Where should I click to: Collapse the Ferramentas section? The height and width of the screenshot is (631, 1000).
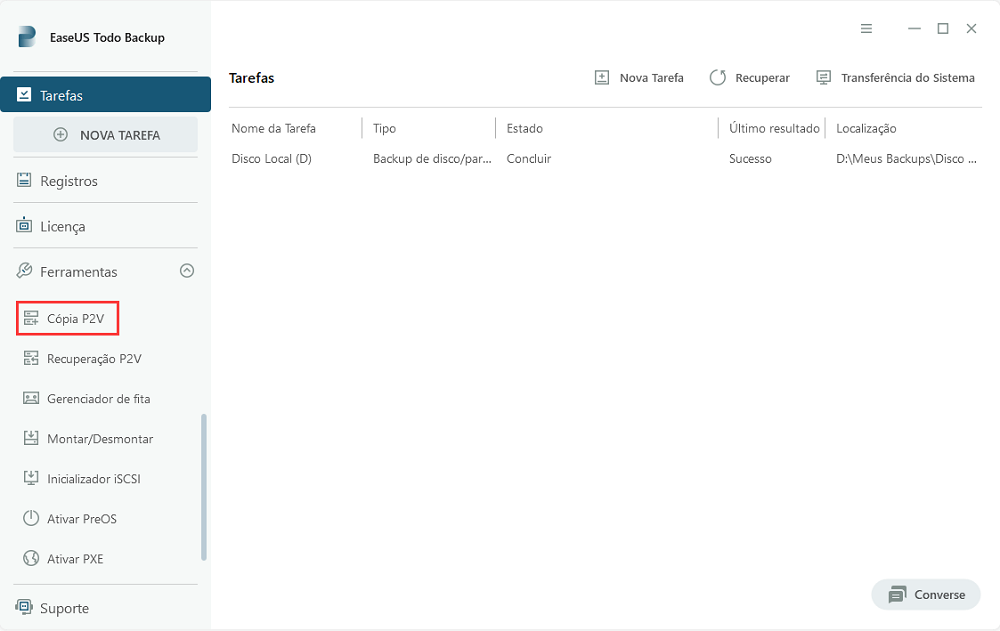pos(186,271)
